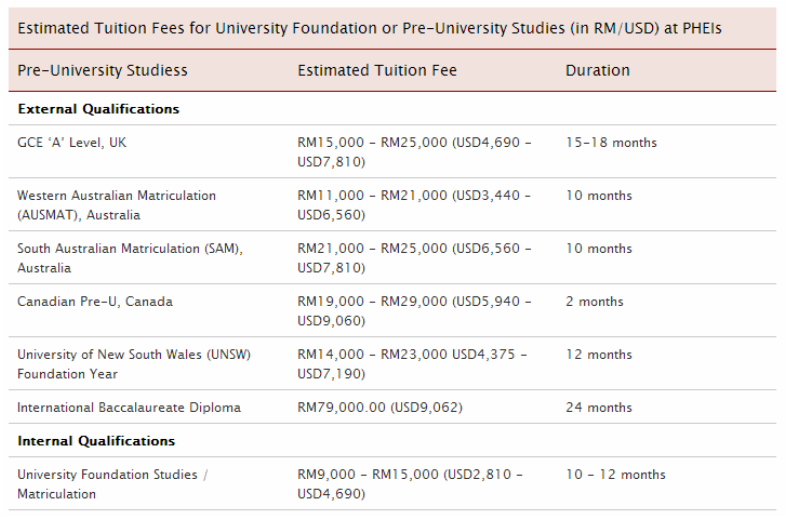
Task: Select the 24 months duration cell
Action: coord(599,407)
